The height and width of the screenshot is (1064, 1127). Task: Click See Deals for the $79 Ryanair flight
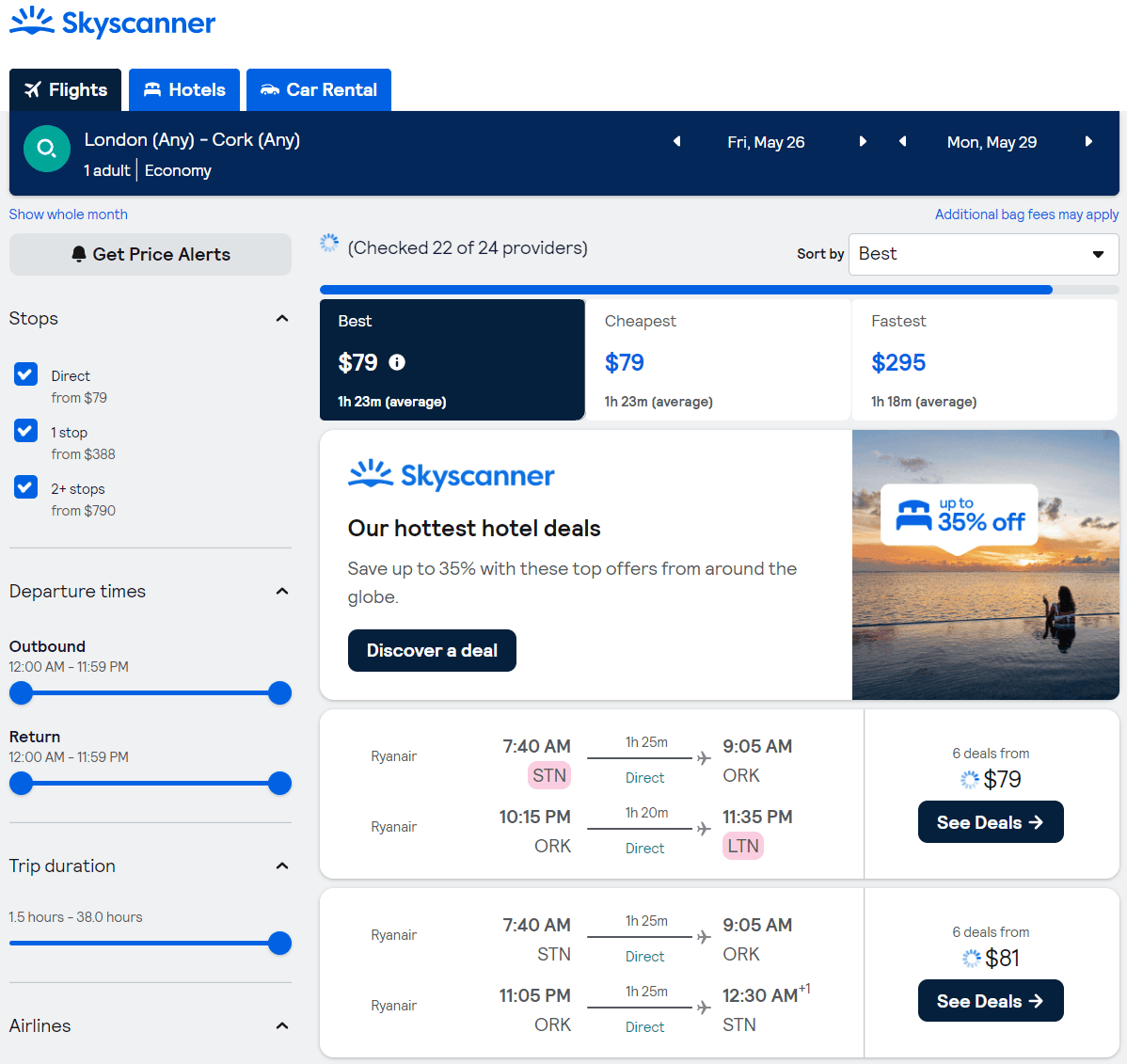tap(991, 821)
